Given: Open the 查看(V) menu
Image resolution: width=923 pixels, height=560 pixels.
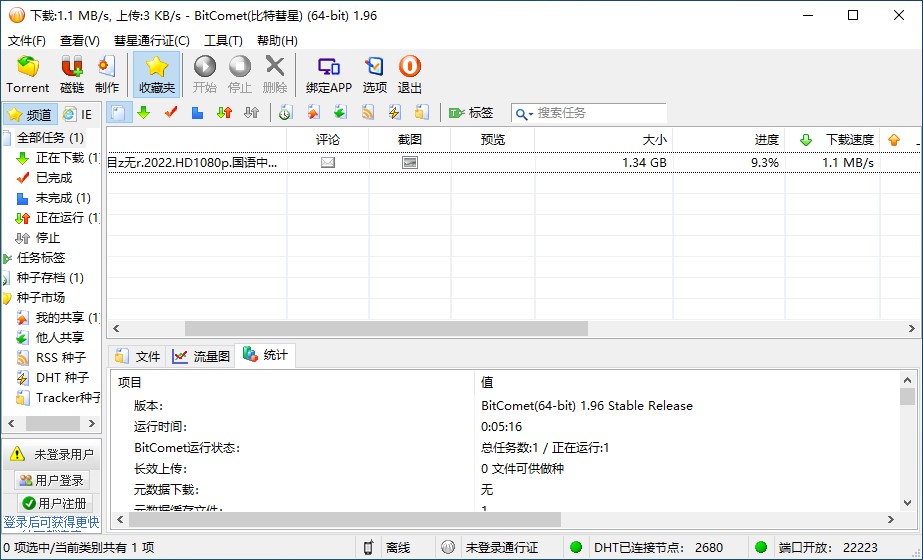Looking at the screenshot, I should pyautogui.click(x=79, y=41).
